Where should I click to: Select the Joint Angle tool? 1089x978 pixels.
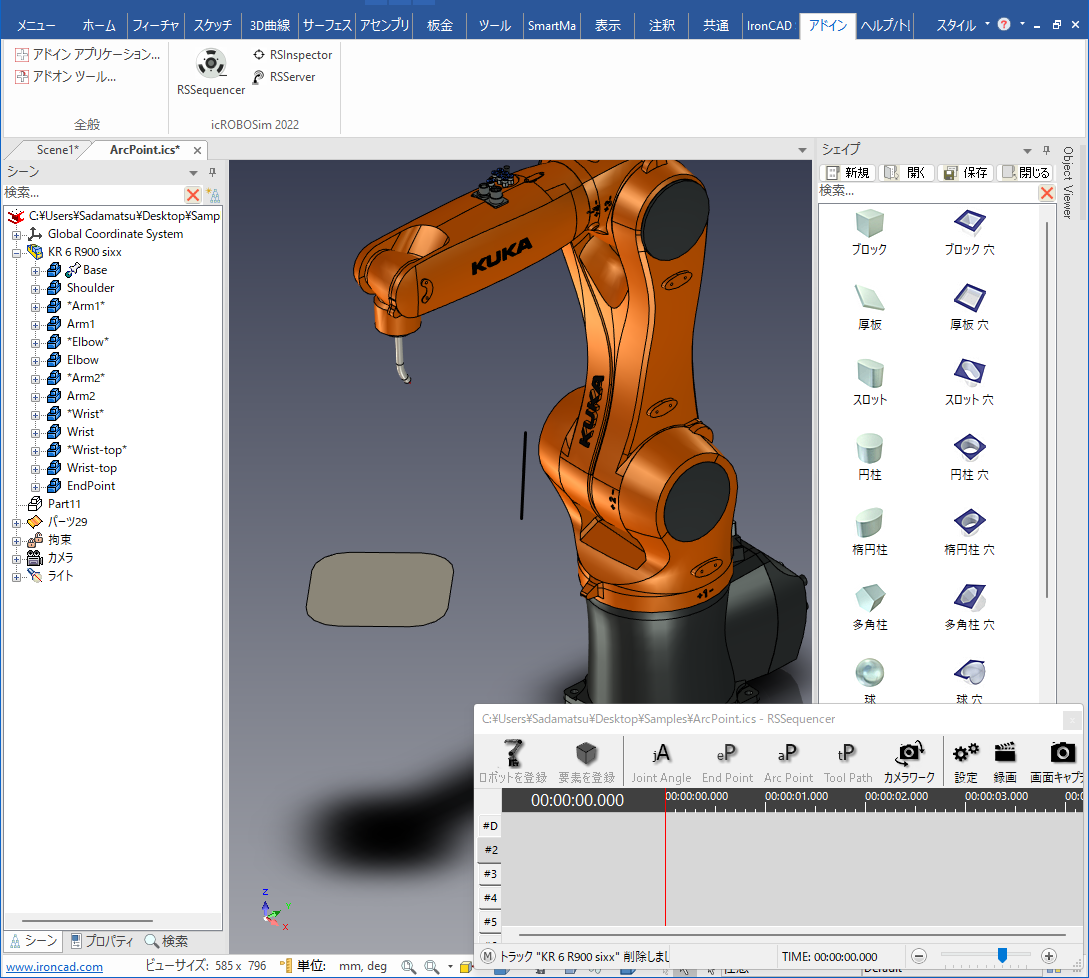661,761
